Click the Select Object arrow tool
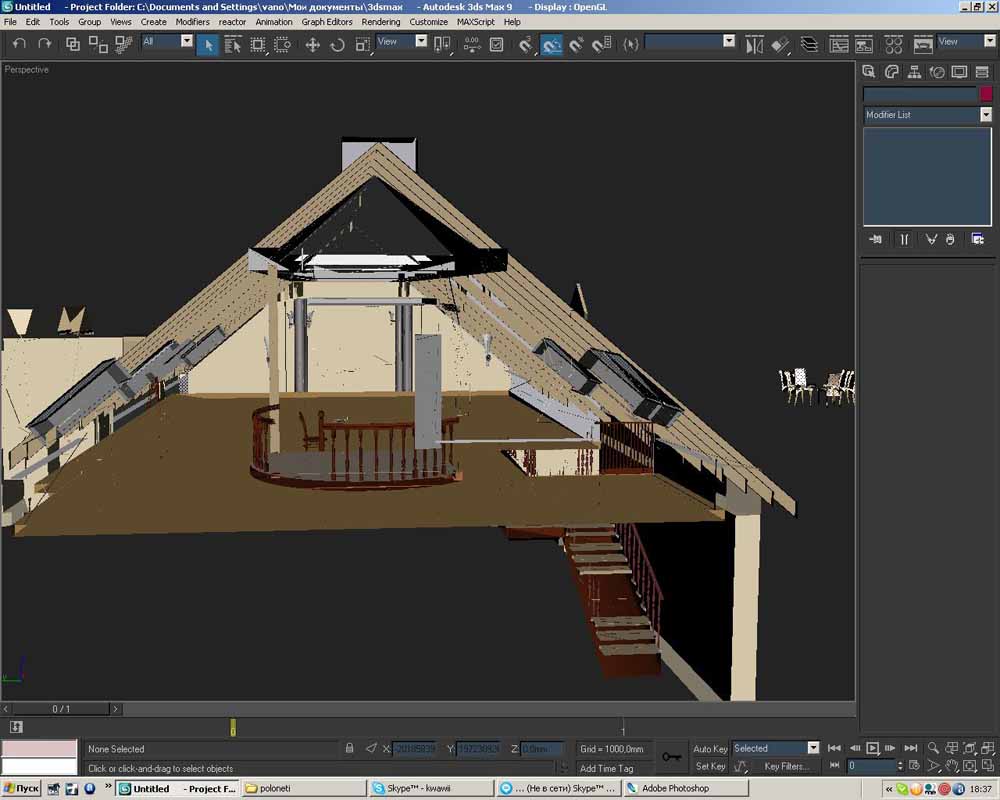The width and height of the screenshot is (1000, 800). coord(207,45)
